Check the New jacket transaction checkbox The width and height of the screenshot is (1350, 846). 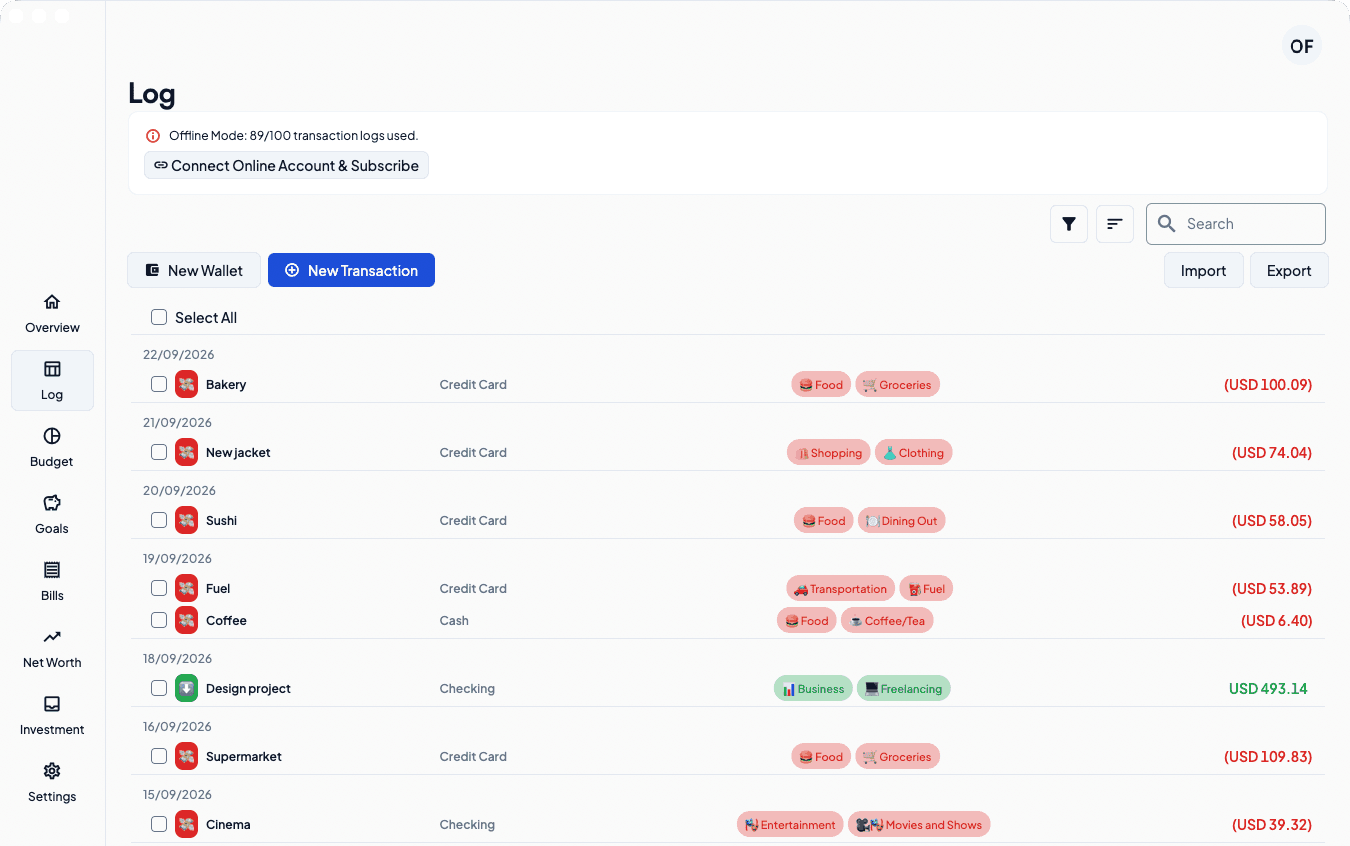(x=159, y=452)
